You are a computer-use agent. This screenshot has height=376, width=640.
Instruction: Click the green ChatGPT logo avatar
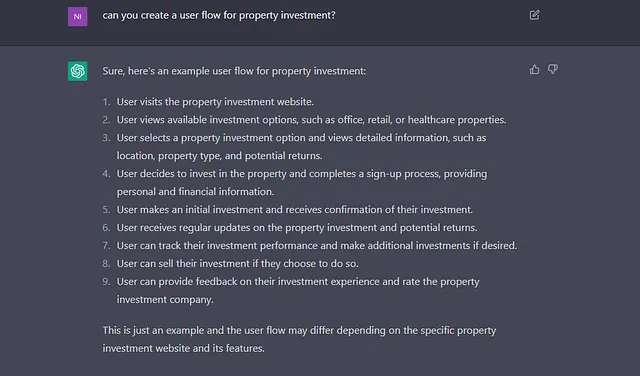point(78,71)
